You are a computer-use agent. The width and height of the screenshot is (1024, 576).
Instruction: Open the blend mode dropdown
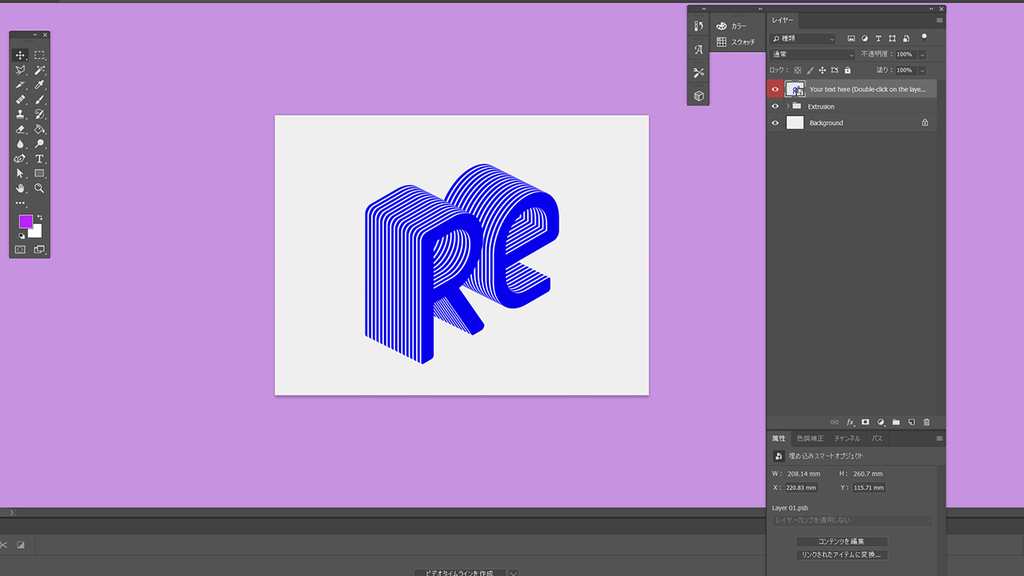click(812, 54)
